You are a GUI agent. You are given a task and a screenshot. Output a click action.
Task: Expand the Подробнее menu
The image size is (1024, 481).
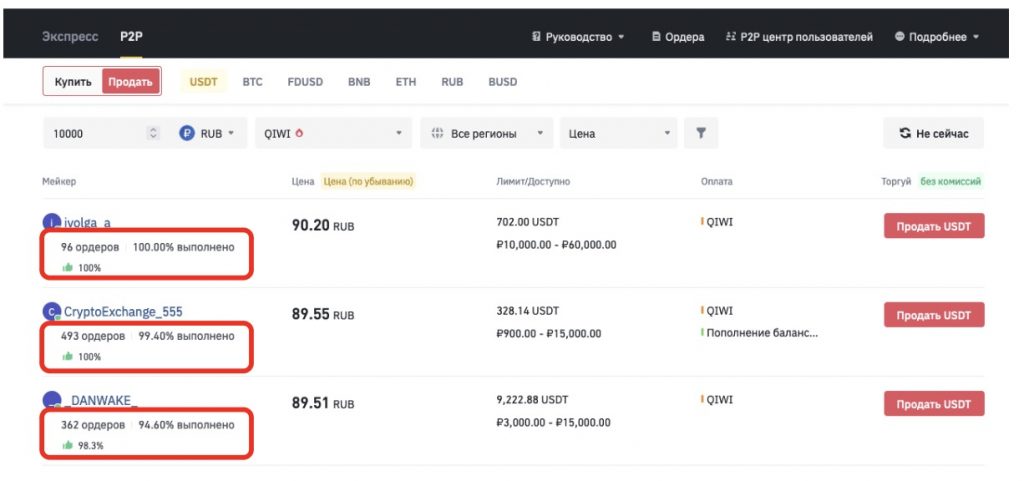937,37
